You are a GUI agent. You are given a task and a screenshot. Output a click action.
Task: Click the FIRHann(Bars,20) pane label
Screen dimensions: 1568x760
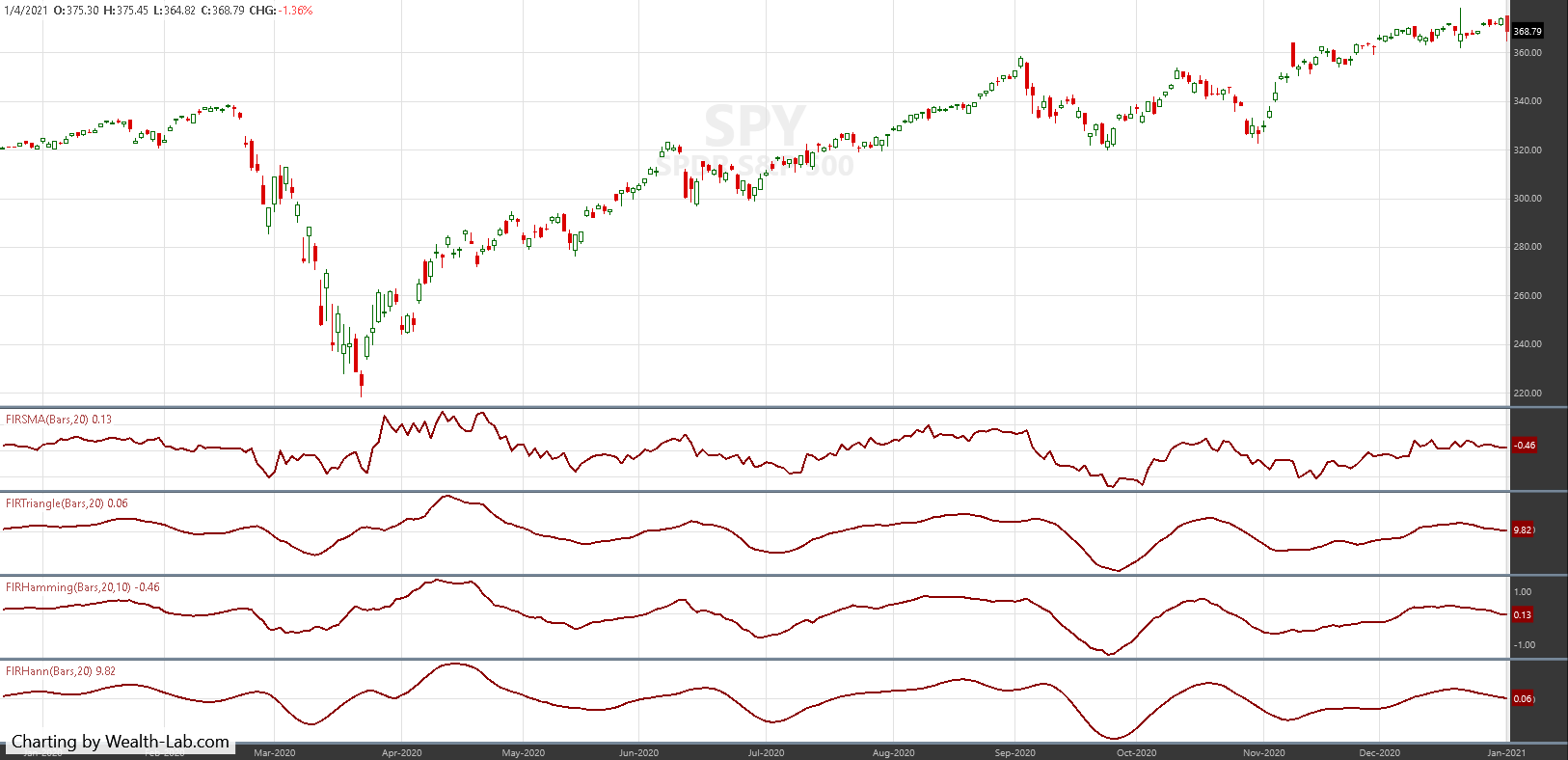(x=61, y=671)
